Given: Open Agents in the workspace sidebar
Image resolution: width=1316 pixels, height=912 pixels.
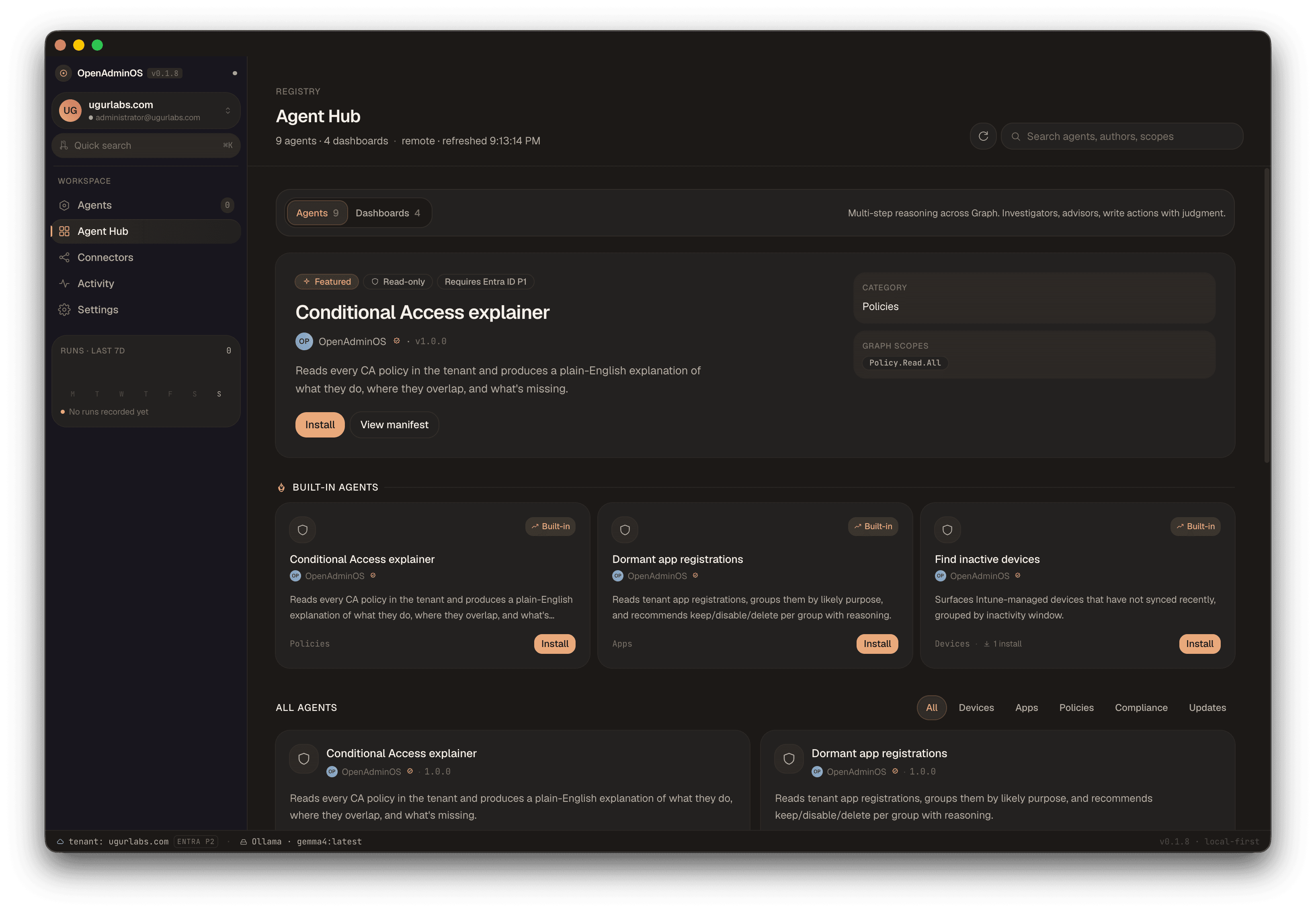Looking at the screenshot, I should 146,205.
